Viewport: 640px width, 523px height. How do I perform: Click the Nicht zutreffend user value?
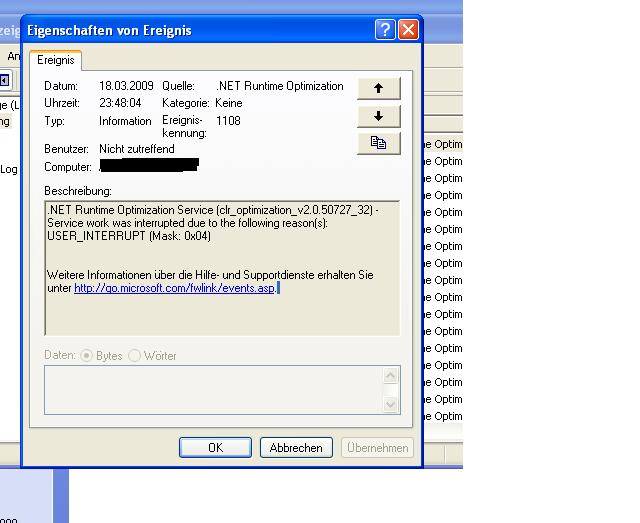[x=137, y=149]
